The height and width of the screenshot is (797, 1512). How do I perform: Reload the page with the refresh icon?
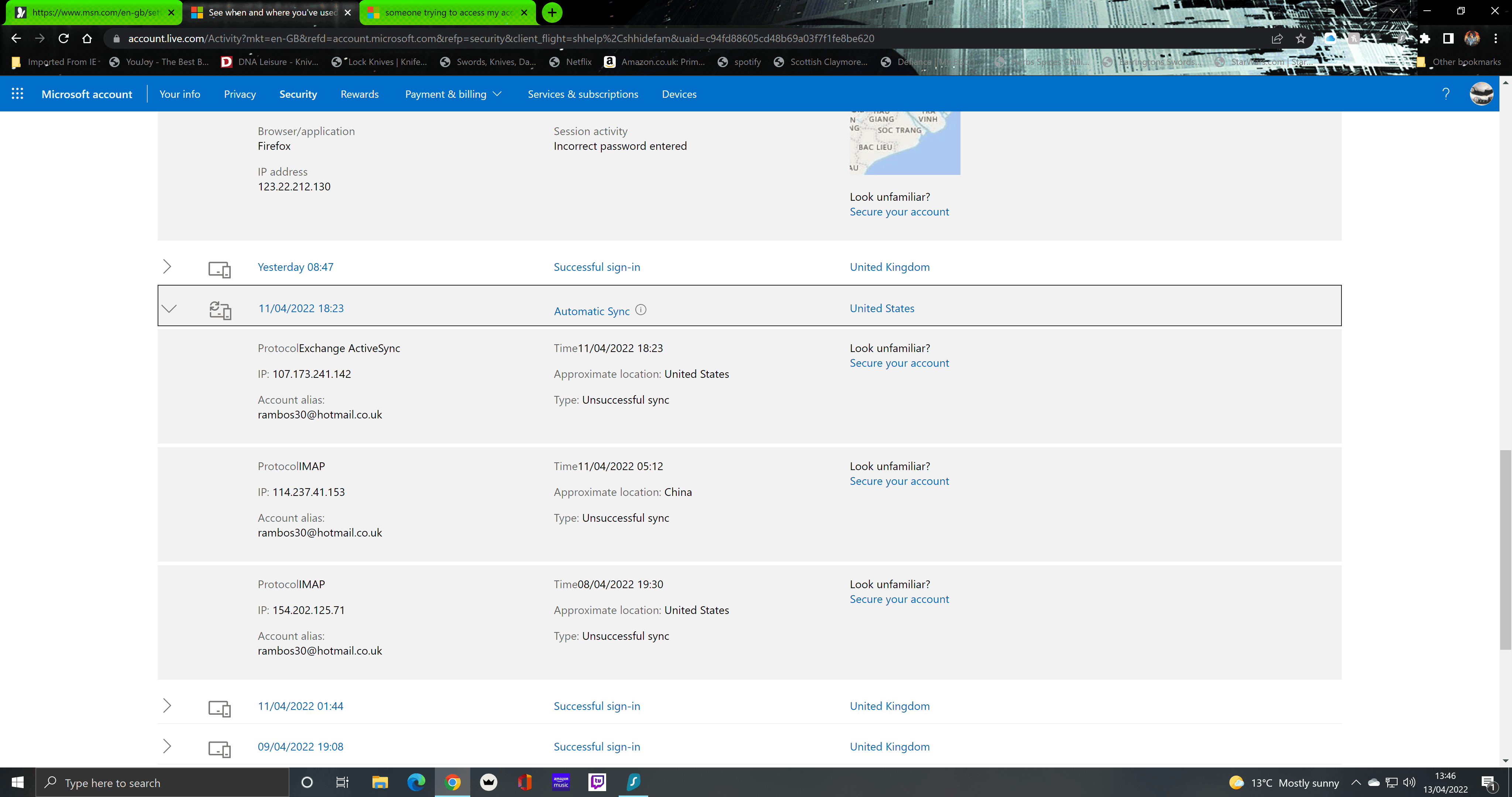(63, 38)
